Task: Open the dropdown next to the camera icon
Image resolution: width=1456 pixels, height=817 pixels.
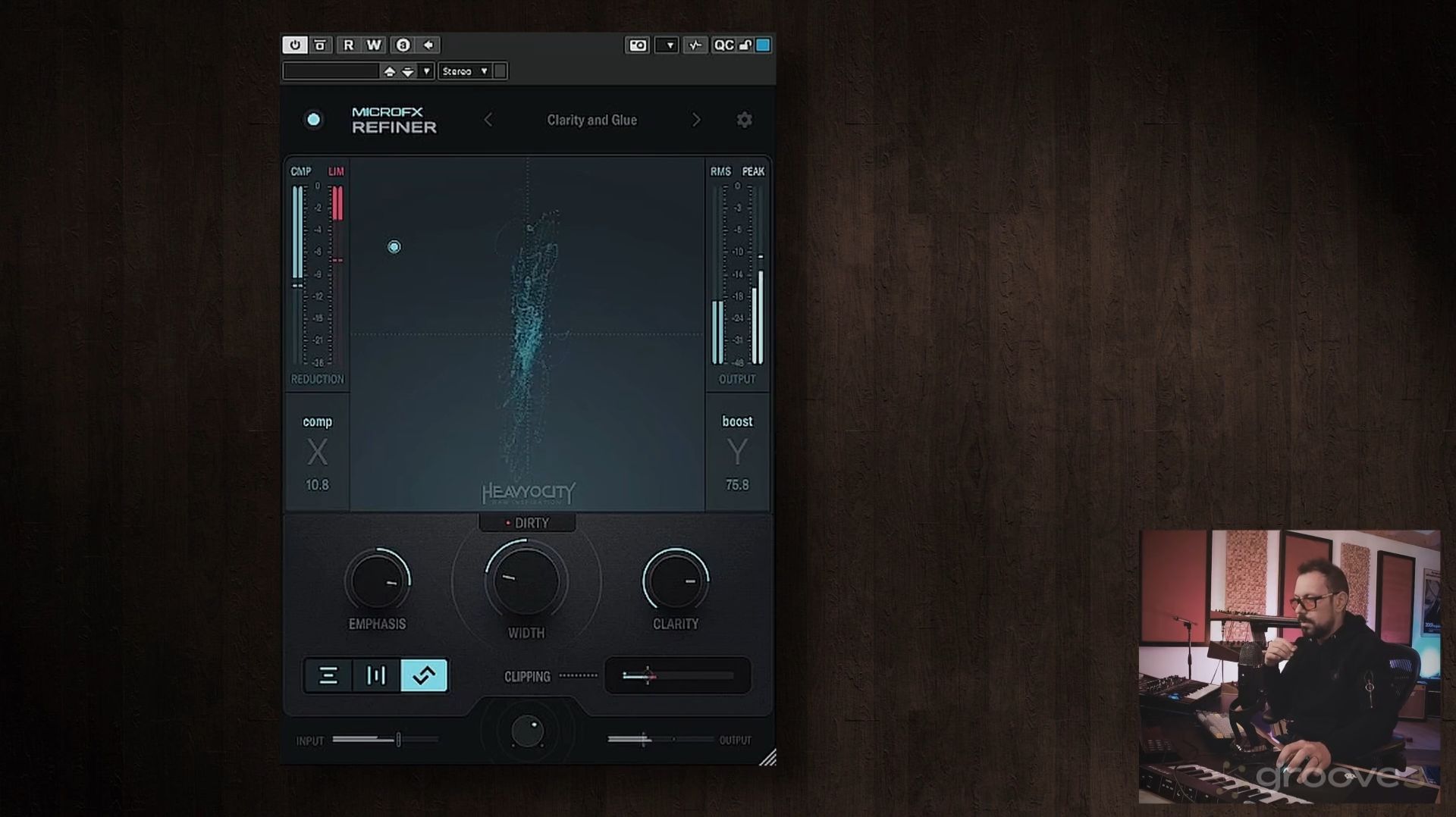Action: click(667, 45)
